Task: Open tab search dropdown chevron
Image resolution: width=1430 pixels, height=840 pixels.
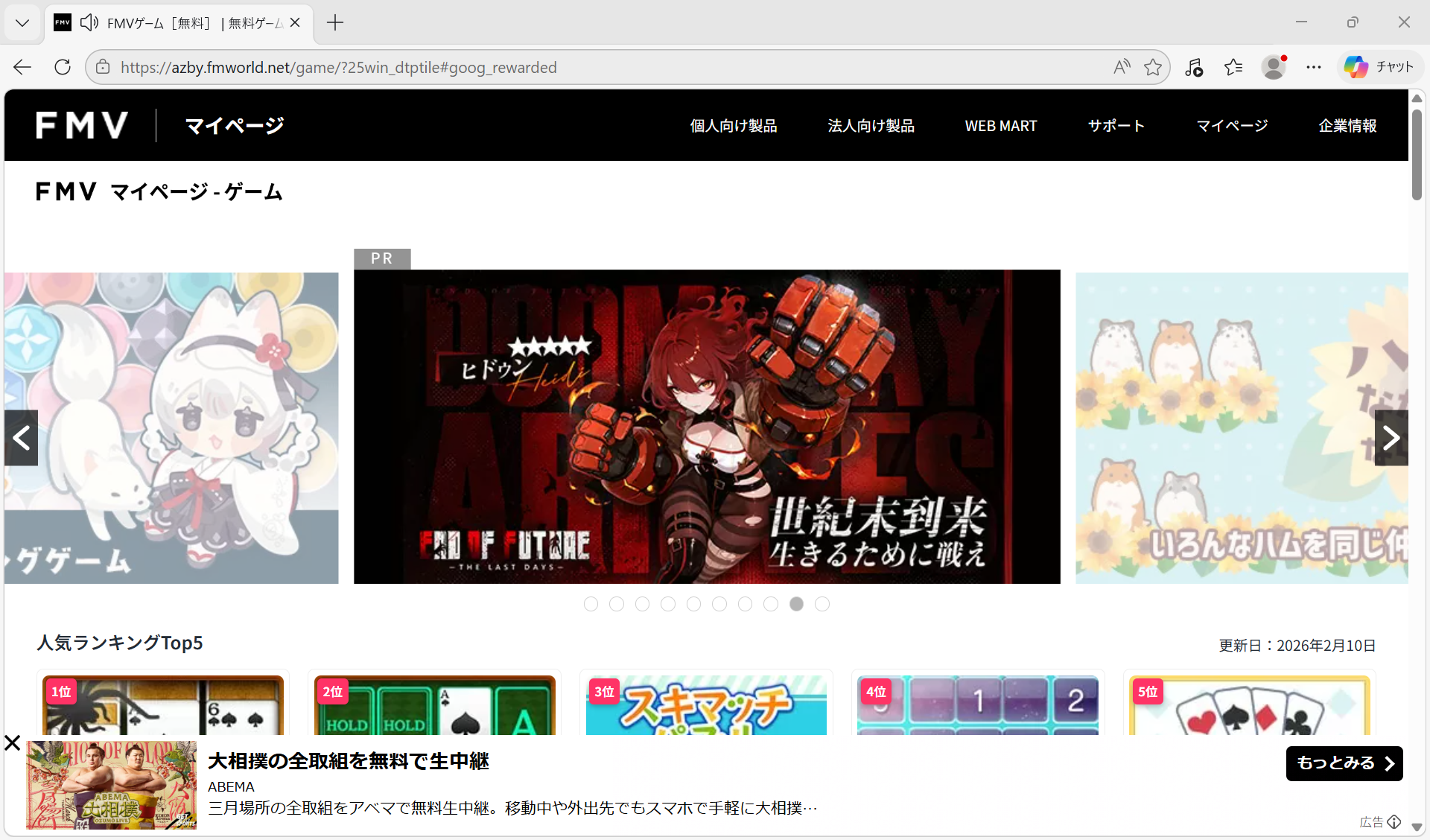Action: pos(22,22)
